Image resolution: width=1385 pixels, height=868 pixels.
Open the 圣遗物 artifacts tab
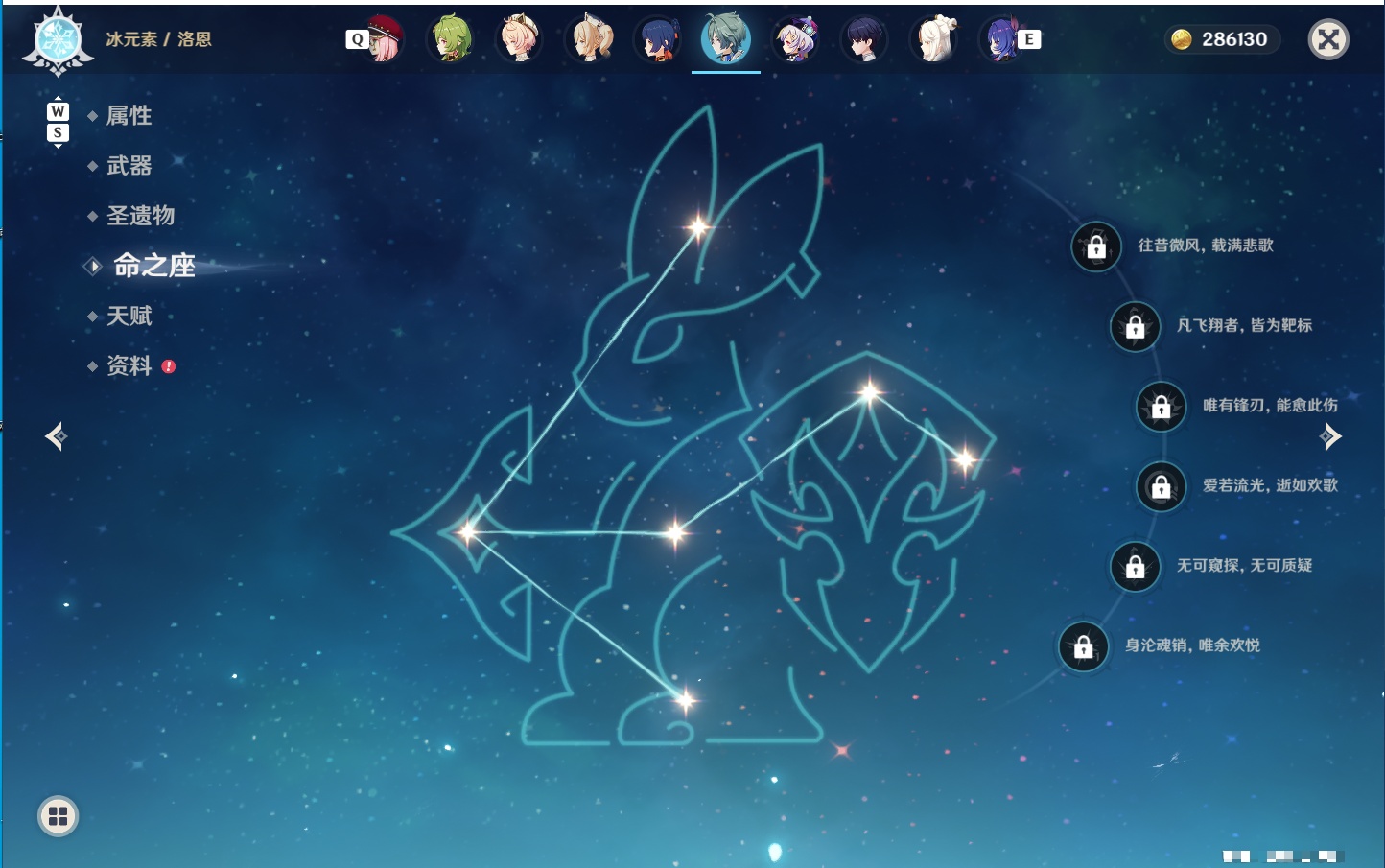[x=140, y=216]
